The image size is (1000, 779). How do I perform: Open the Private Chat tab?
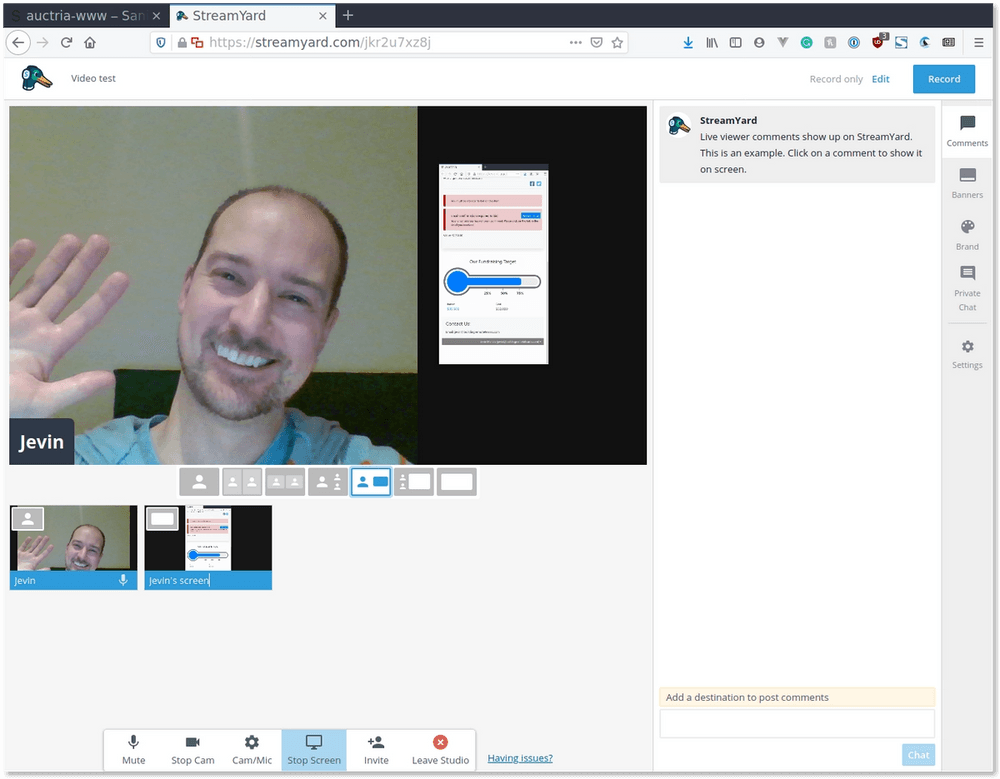pos(967,288)
